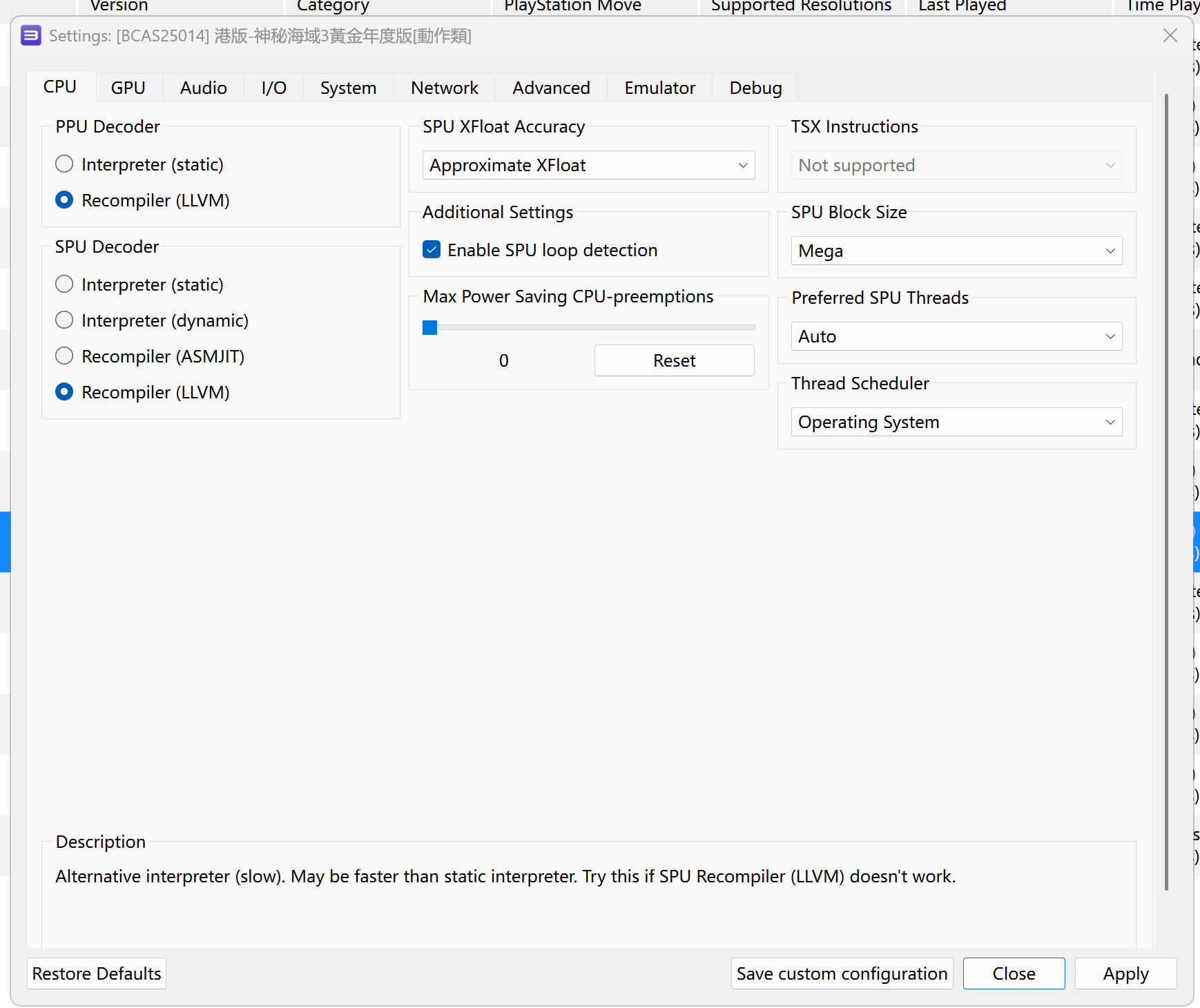Switch to the Debug tab
The image size is (1200, 1008).
click(x=756, y=88)
